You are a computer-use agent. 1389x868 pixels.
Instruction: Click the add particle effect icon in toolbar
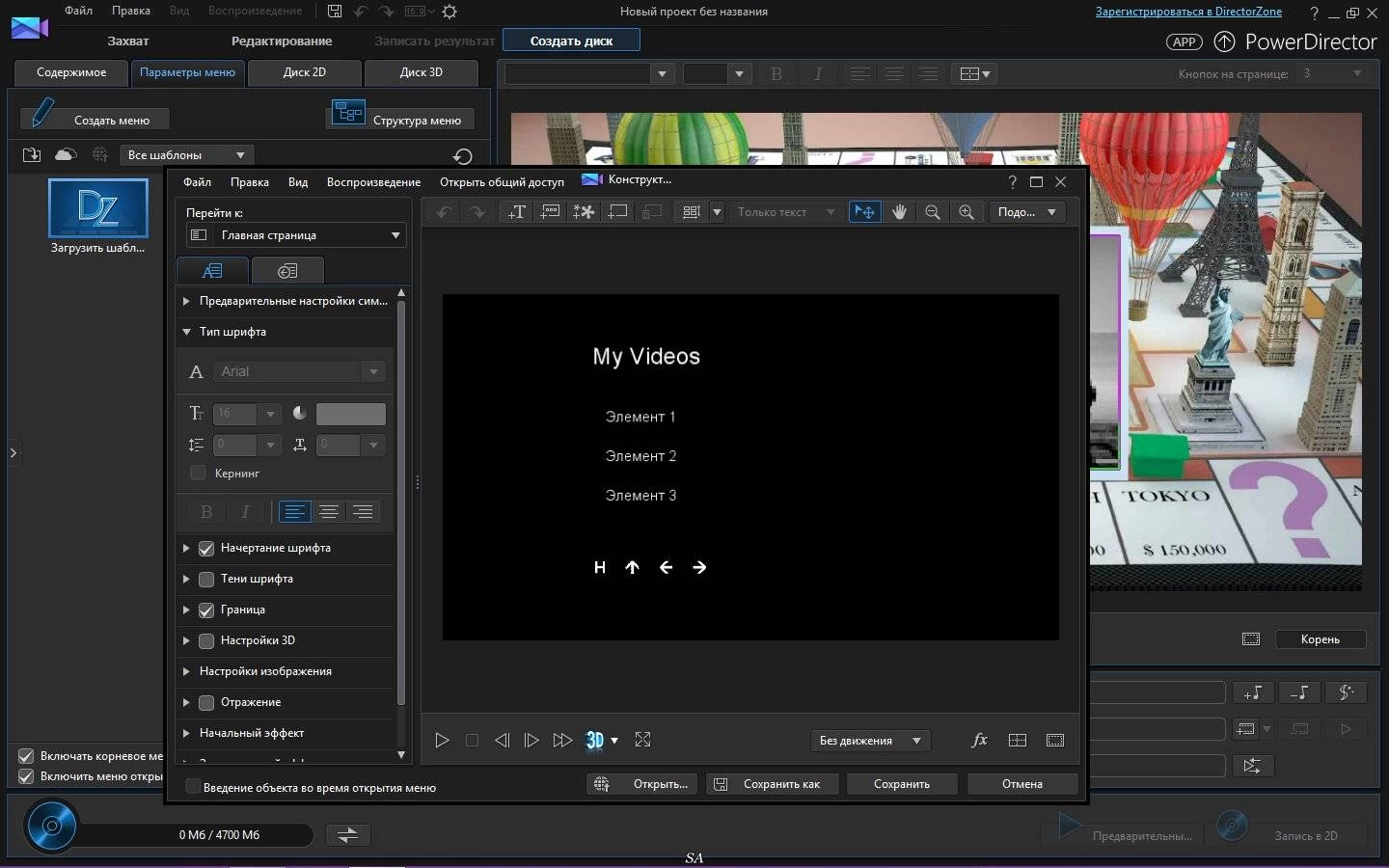click(584, 212)
